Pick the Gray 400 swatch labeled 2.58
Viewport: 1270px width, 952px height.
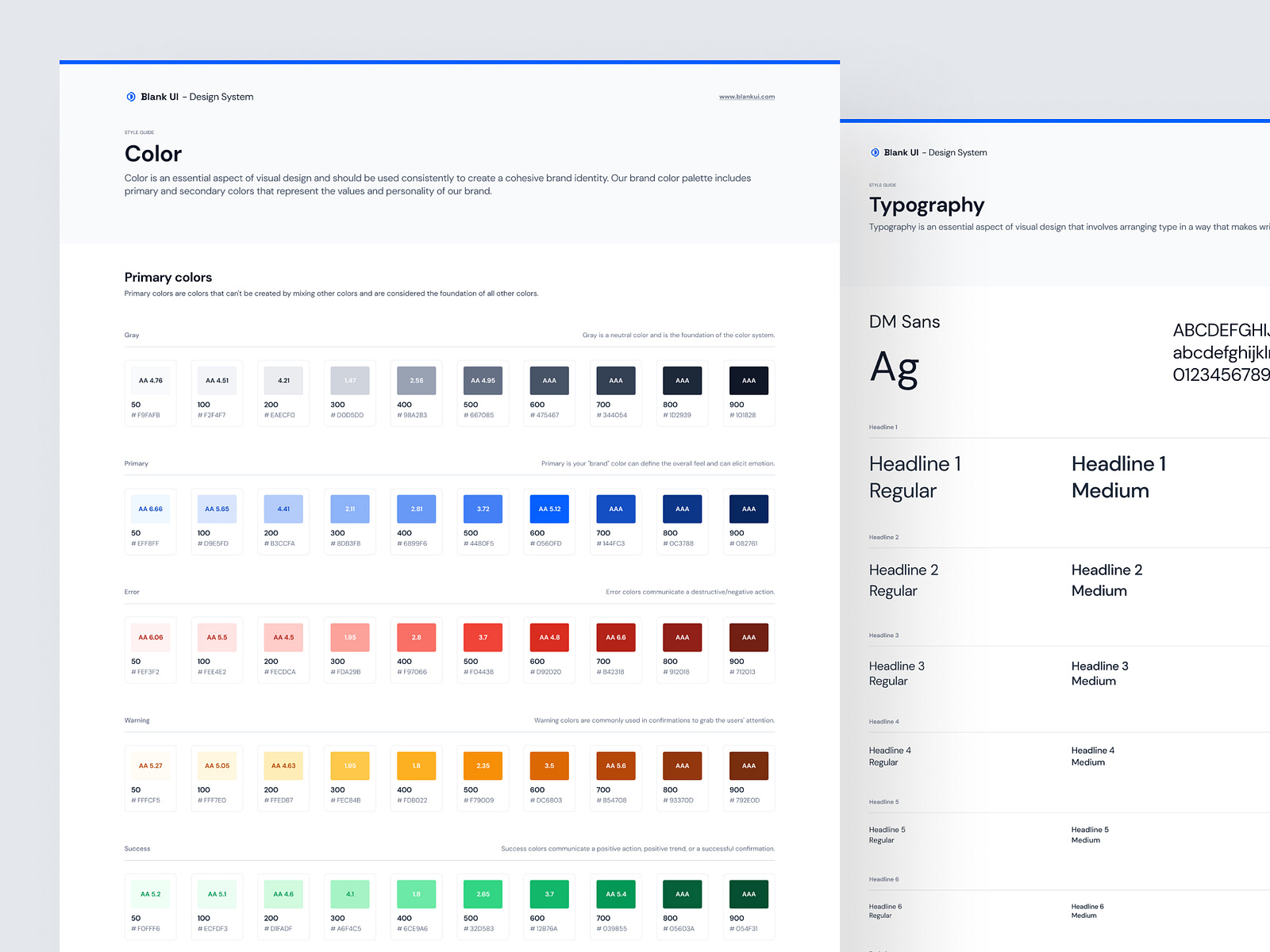point(417,381)
